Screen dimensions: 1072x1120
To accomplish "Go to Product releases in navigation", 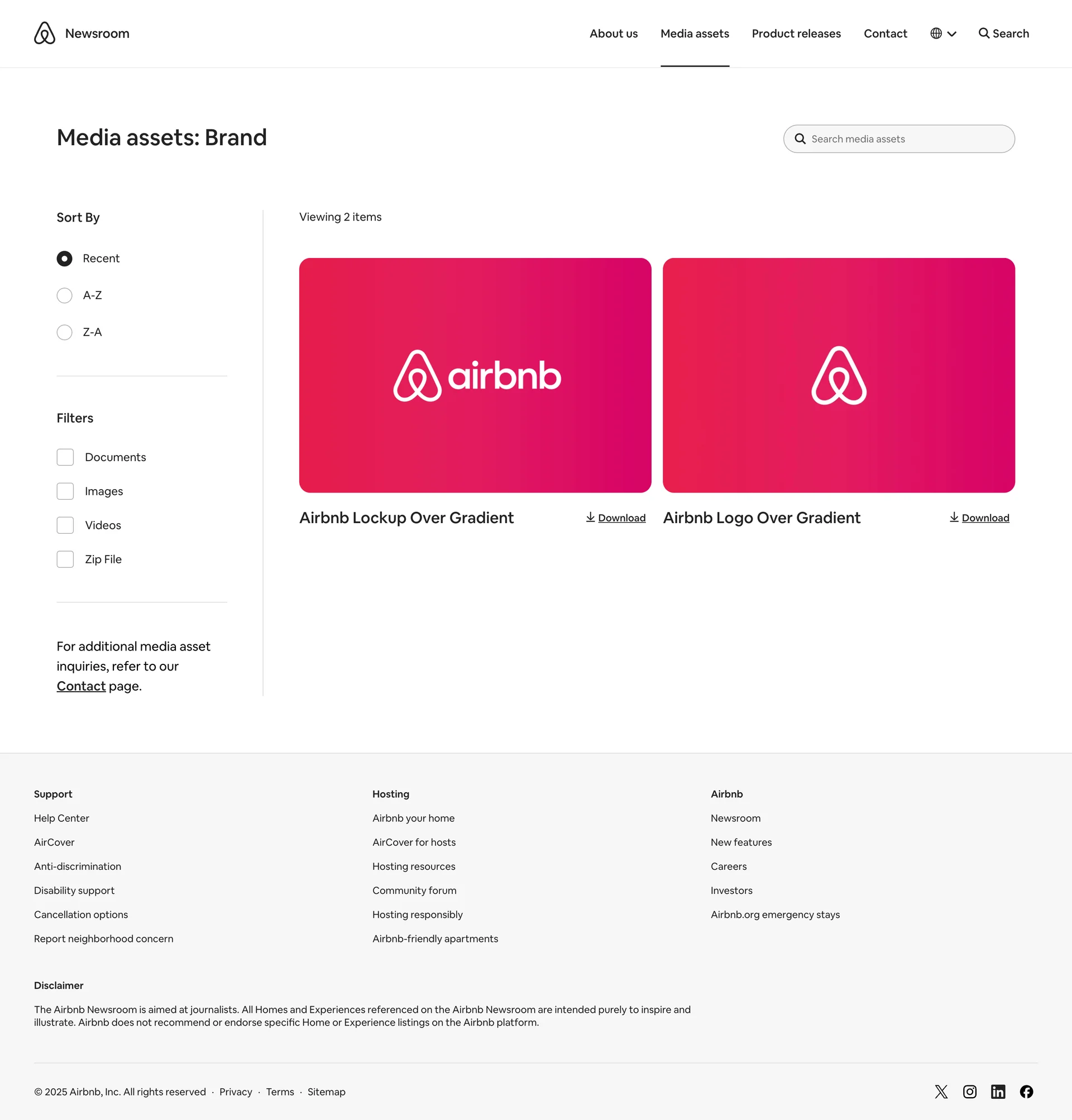I will [796, 33].
